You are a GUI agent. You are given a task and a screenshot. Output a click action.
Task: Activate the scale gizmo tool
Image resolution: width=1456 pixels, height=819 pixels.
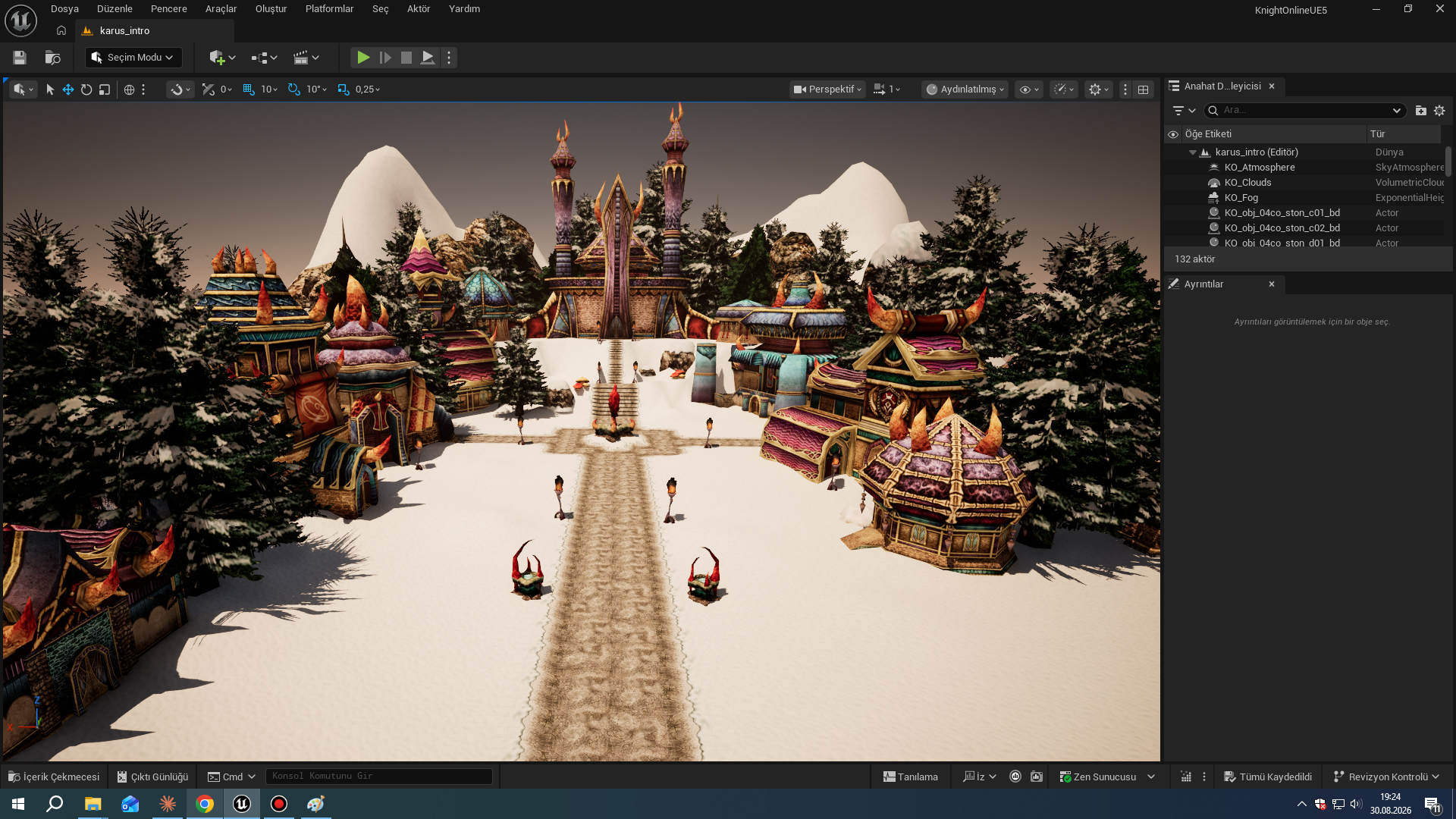pyautogui.click(x=105, y=89)
